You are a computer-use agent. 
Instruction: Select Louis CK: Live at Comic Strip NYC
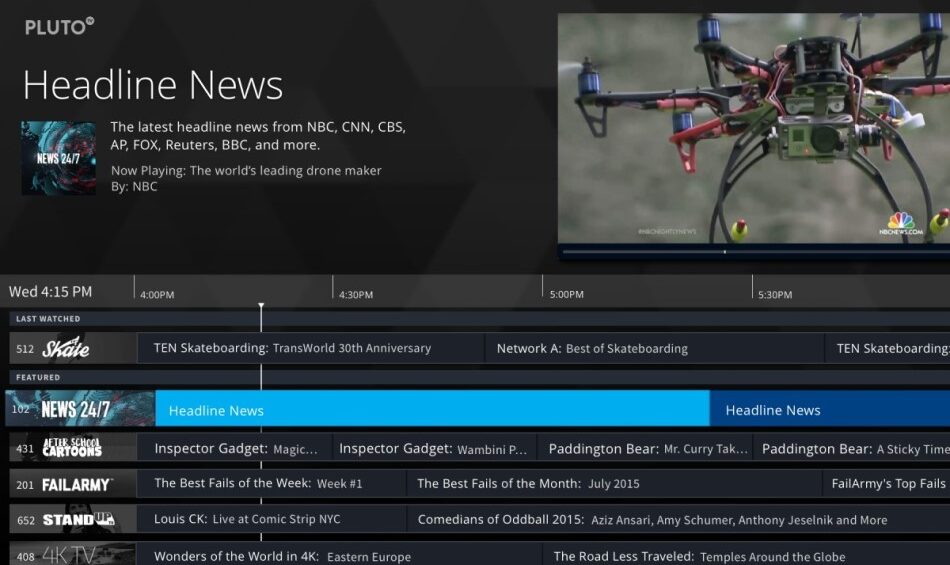coord(271,519)
